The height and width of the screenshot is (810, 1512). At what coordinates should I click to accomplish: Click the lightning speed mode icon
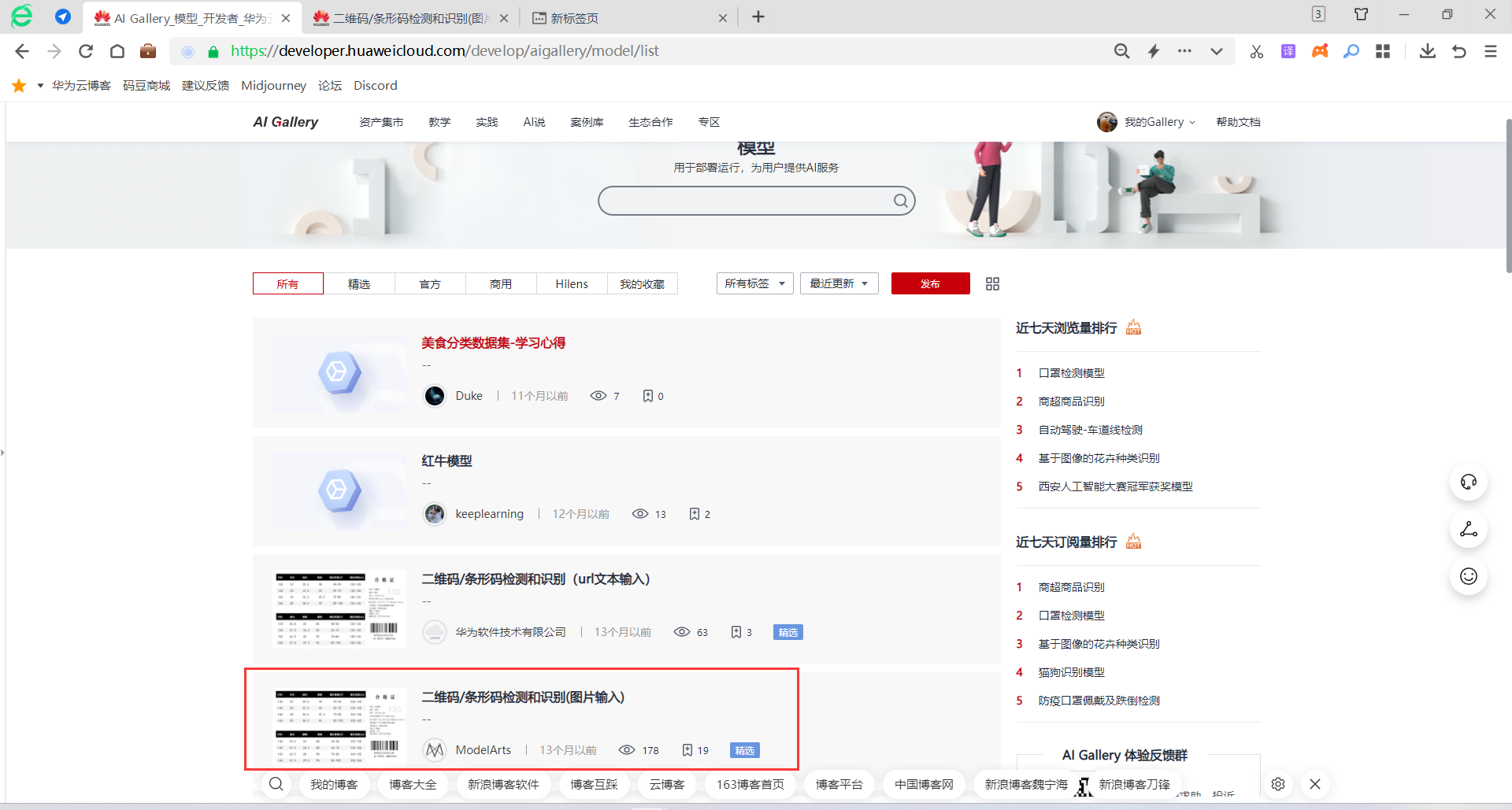click(1154, 51)
